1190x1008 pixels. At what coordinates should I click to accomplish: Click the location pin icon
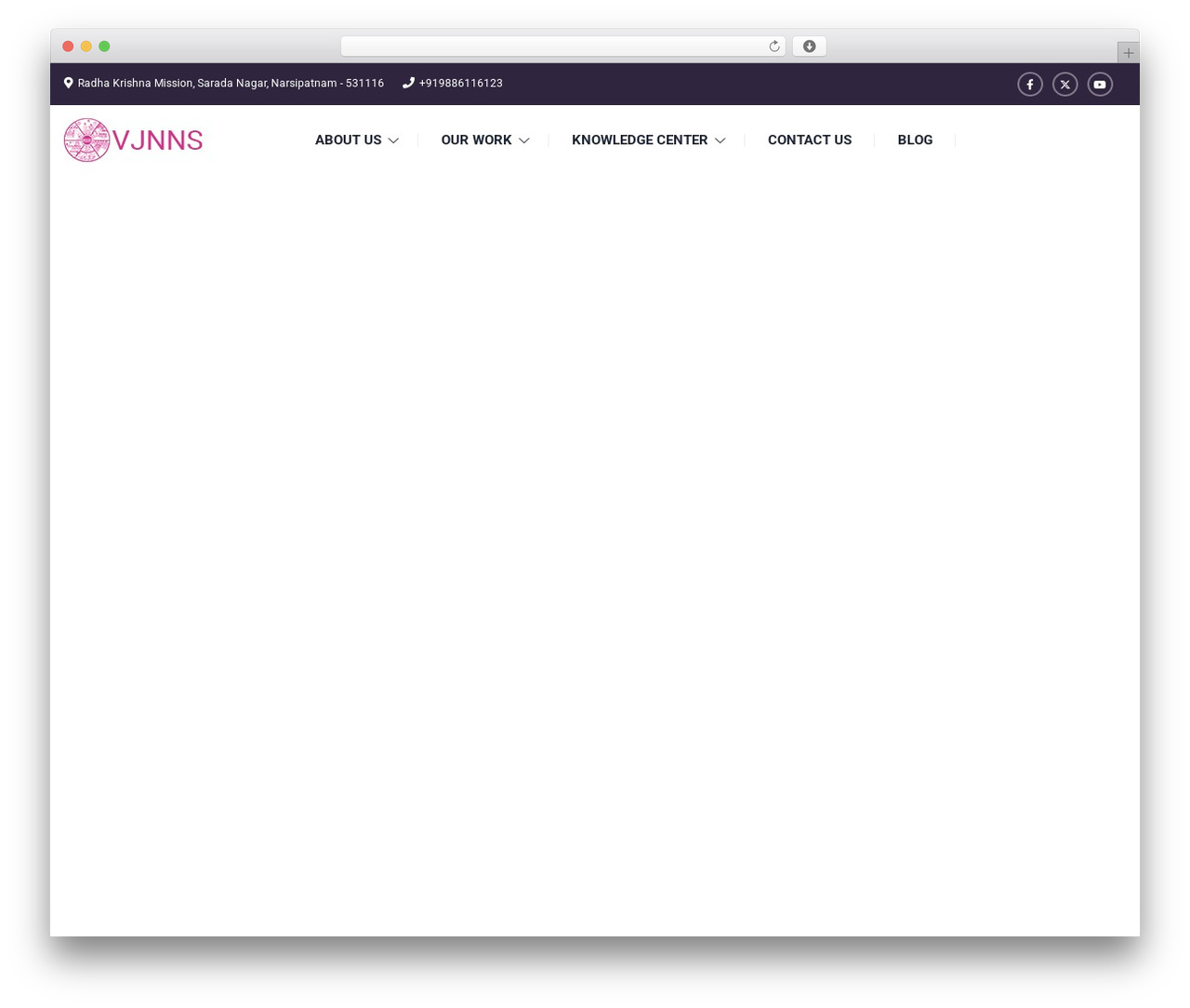tap(68, 83)
